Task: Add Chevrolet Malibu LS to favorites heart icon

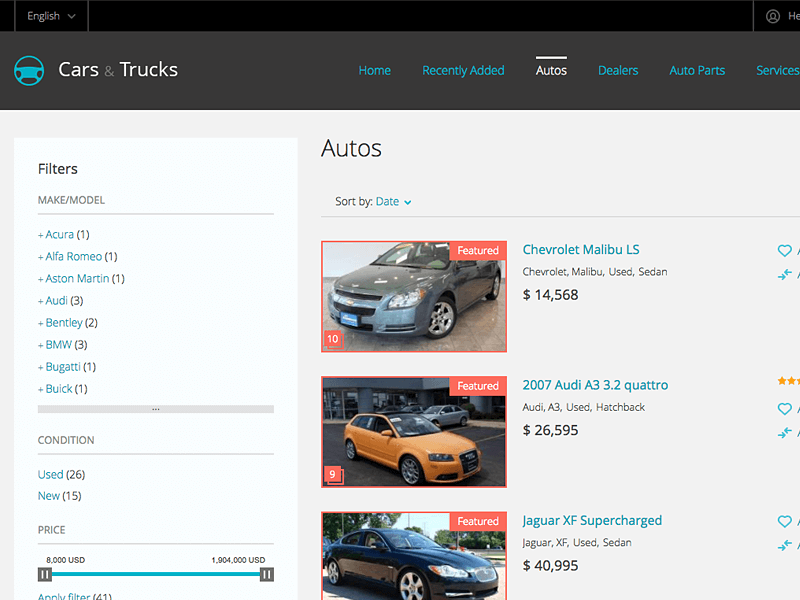Action: coord(784,251)
